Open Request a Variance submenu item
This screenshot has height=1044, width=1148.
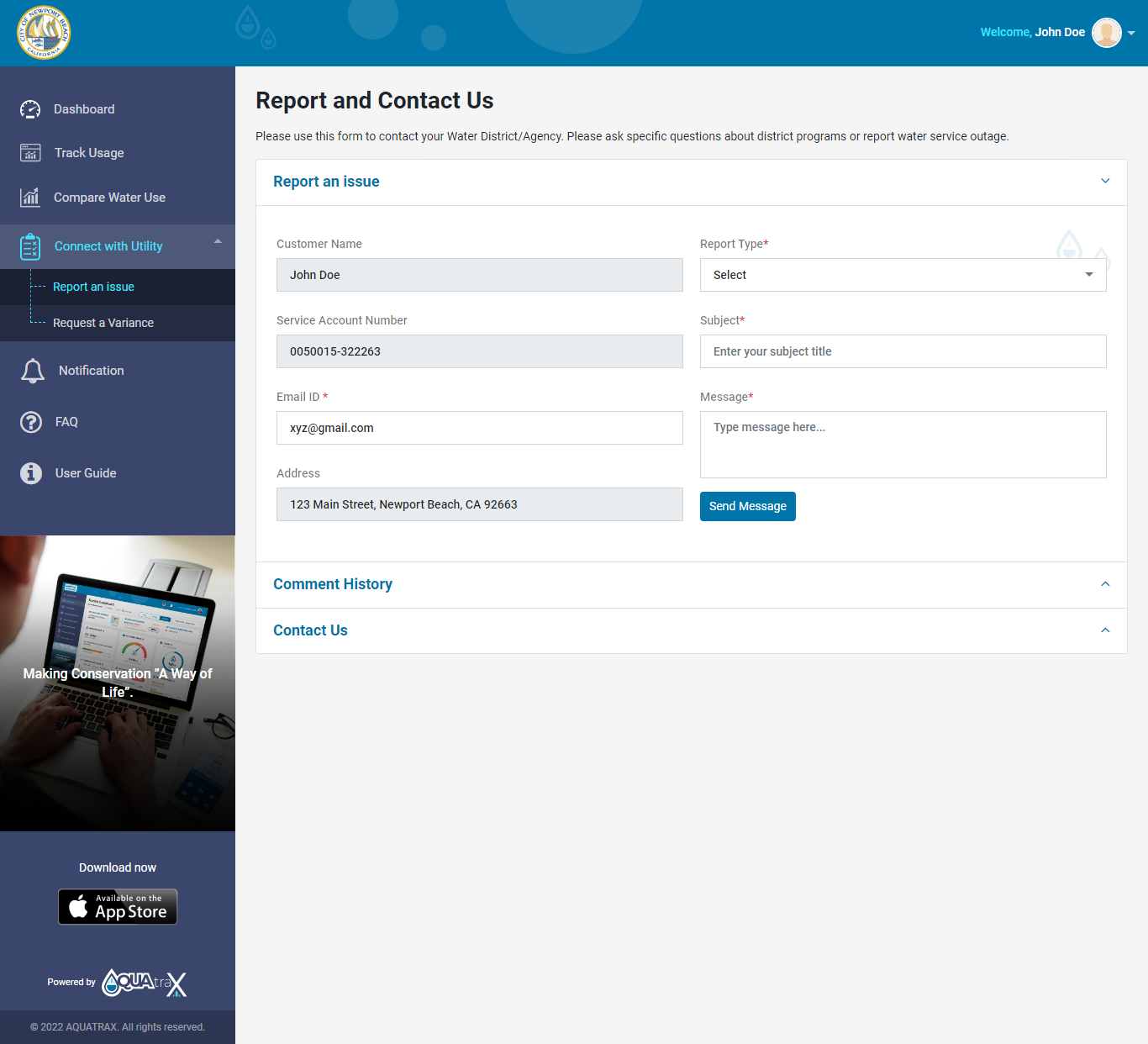(103, 323)
